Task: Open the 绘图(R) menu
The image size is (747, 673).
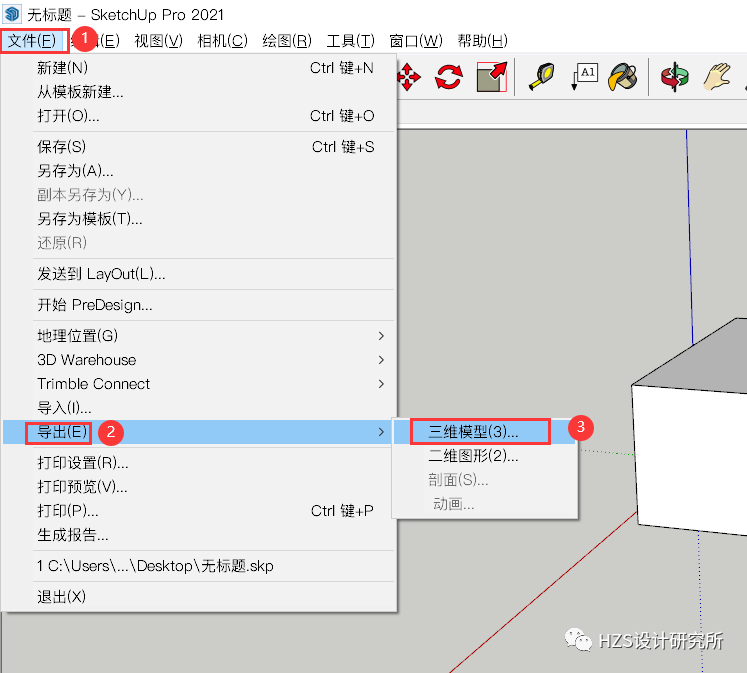Action: (287, 41)
